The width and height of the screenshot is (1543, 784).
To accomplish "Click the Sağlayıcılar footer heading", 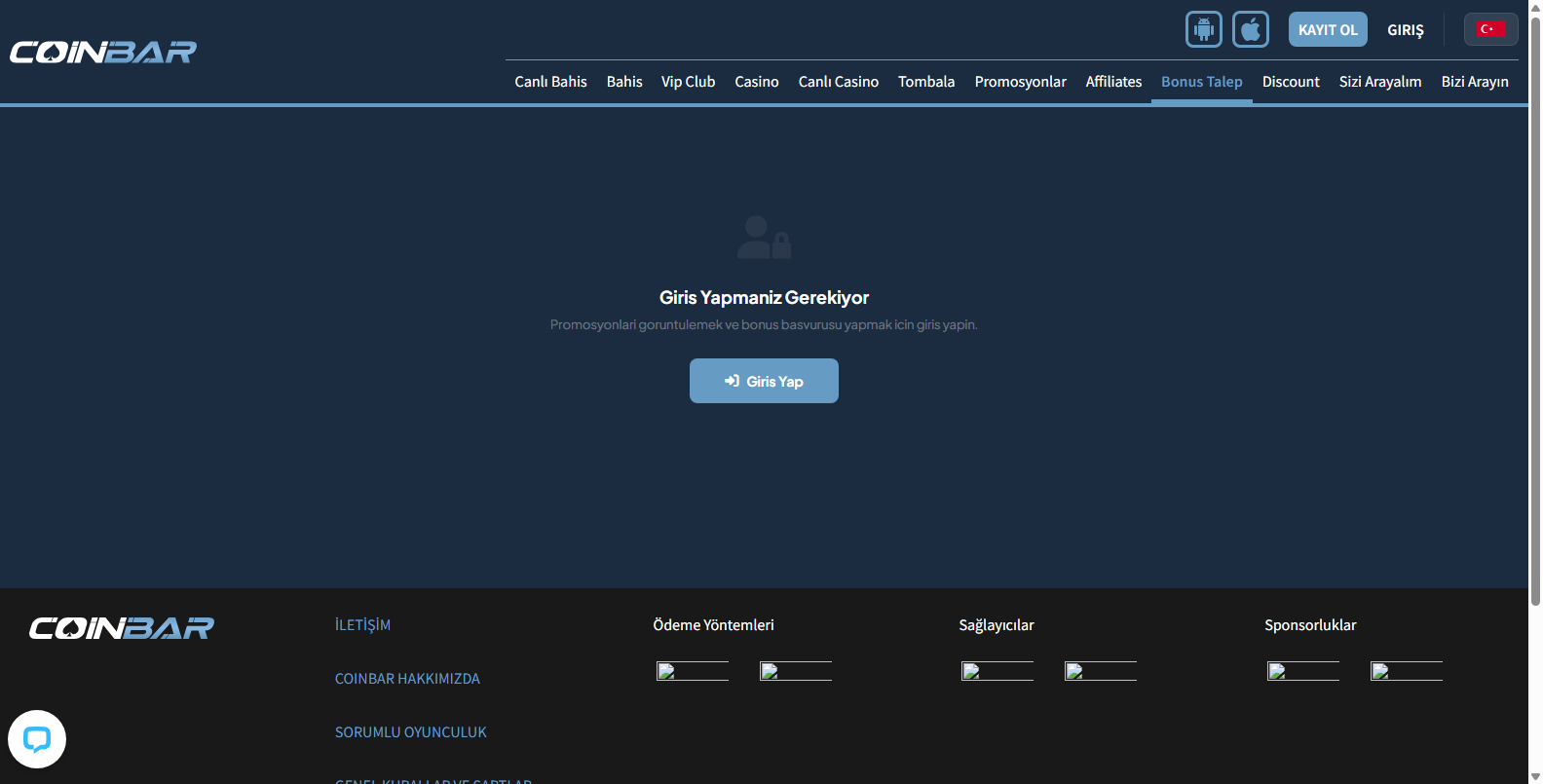I will coord(997,625).
